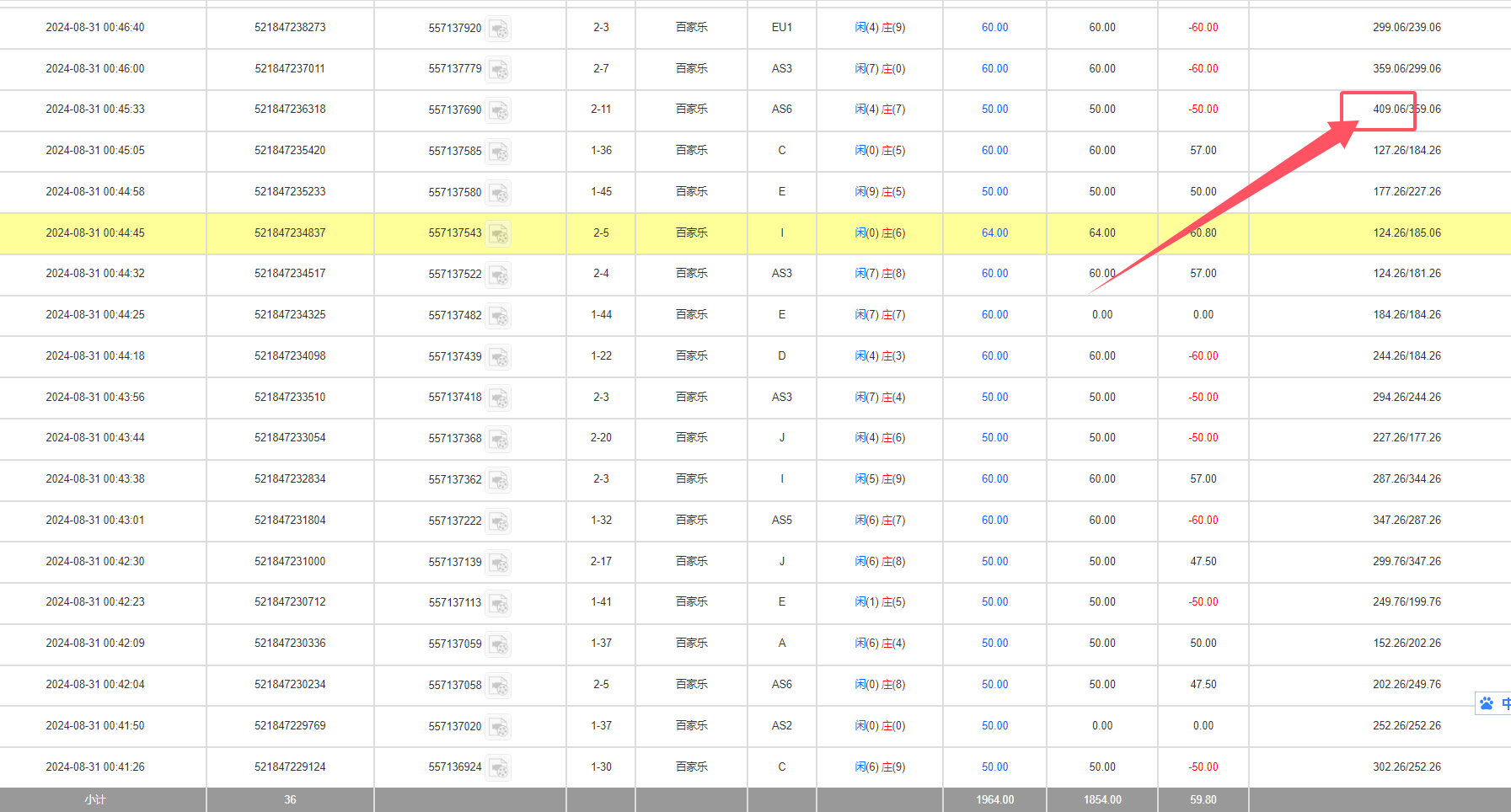This screenshot has height=812, width=1511.
Task: Open replay icon in highlighted row 557137543
Action: (x=499, y=234)
